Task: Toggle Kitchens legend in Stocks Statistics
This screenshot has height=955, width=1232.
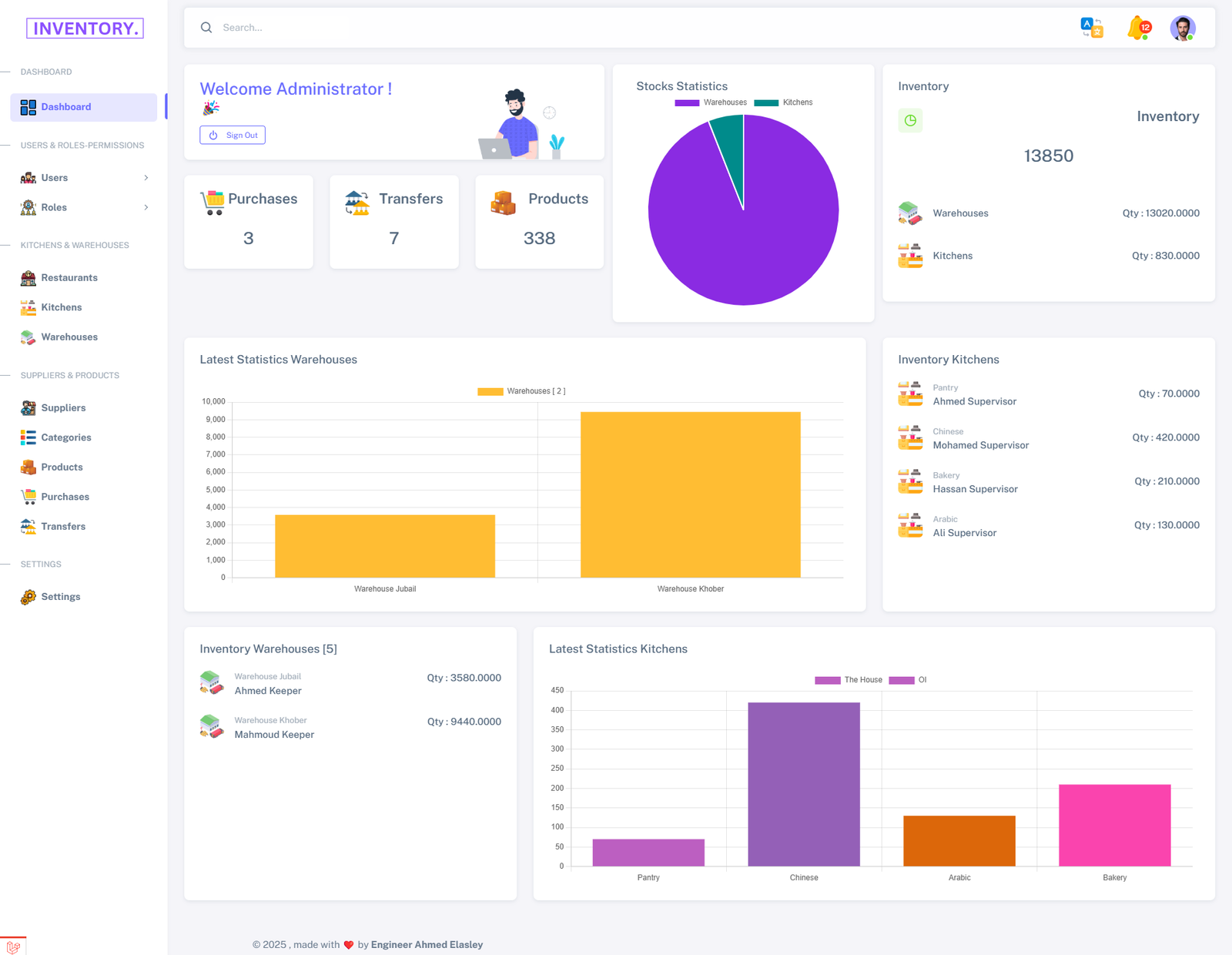Action: (x=783, y=102)
